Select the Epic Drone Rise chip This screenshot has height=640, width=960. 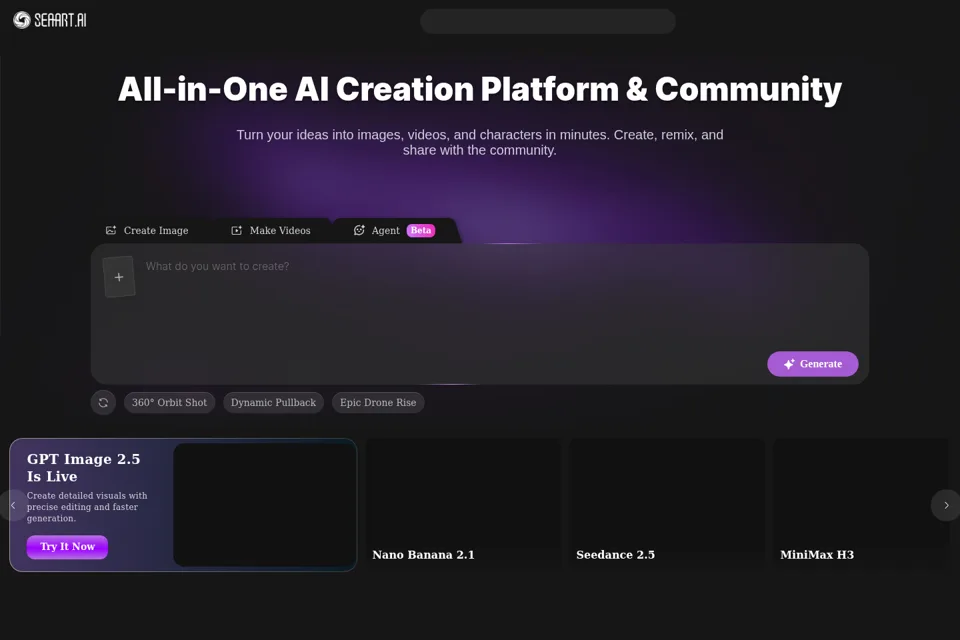point(378,402)
